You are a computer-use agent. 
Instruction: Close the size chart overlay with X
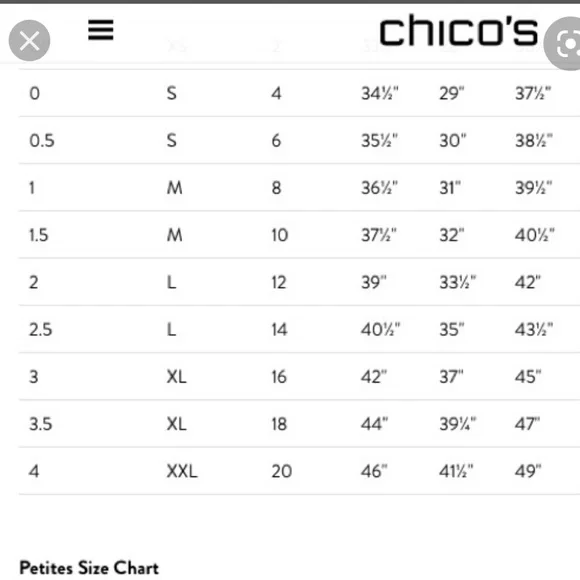click(x=29, y=41)
